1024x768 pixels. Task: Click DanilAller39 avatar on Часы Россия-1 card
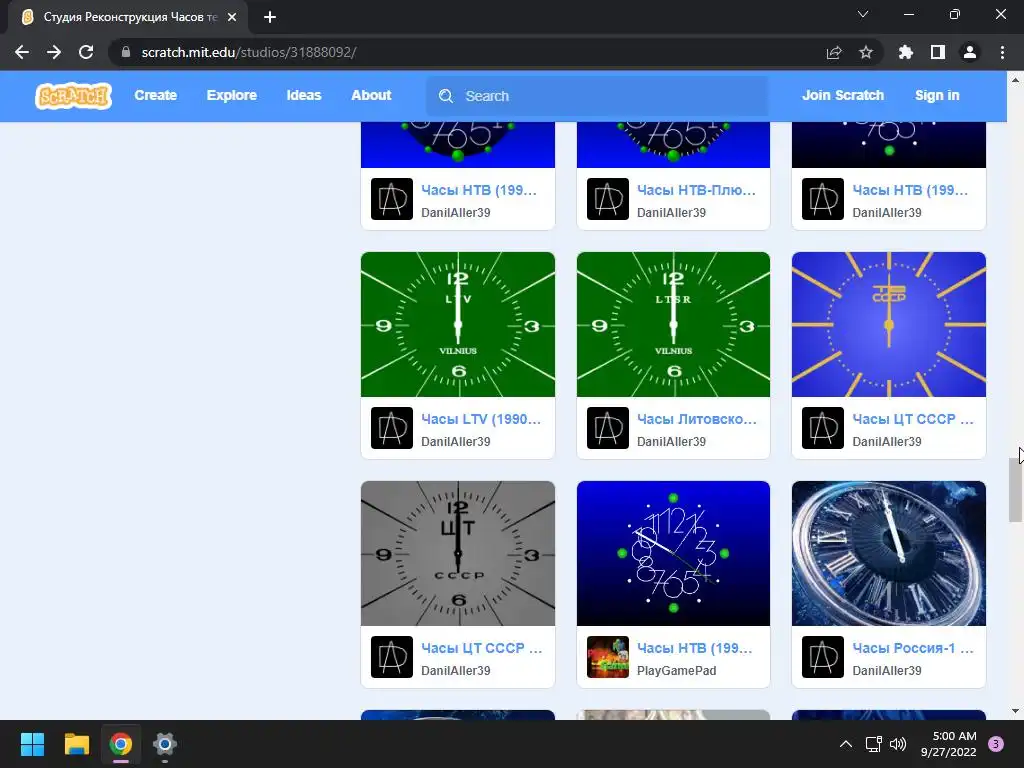pyautogui.click(x=823, y=657)
